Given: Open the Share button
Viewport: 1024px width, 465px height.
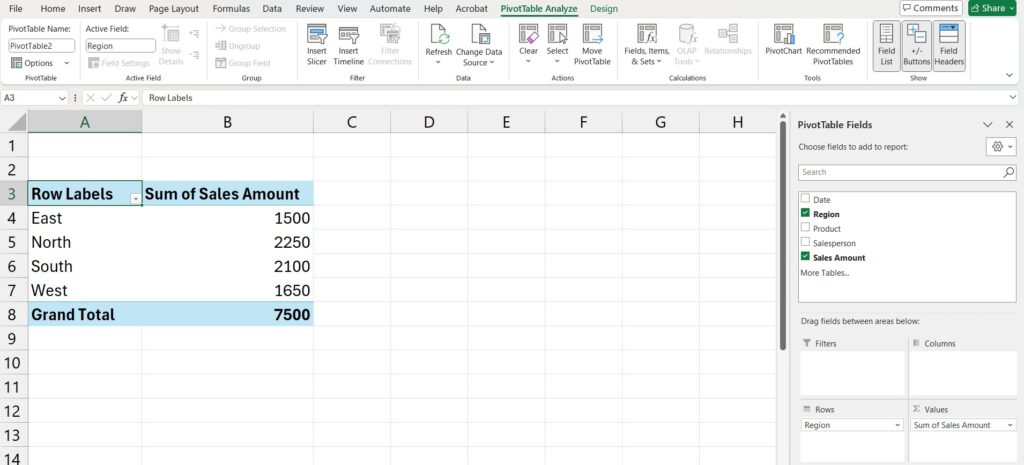Looking at the screenshot, I should point(992,8).
